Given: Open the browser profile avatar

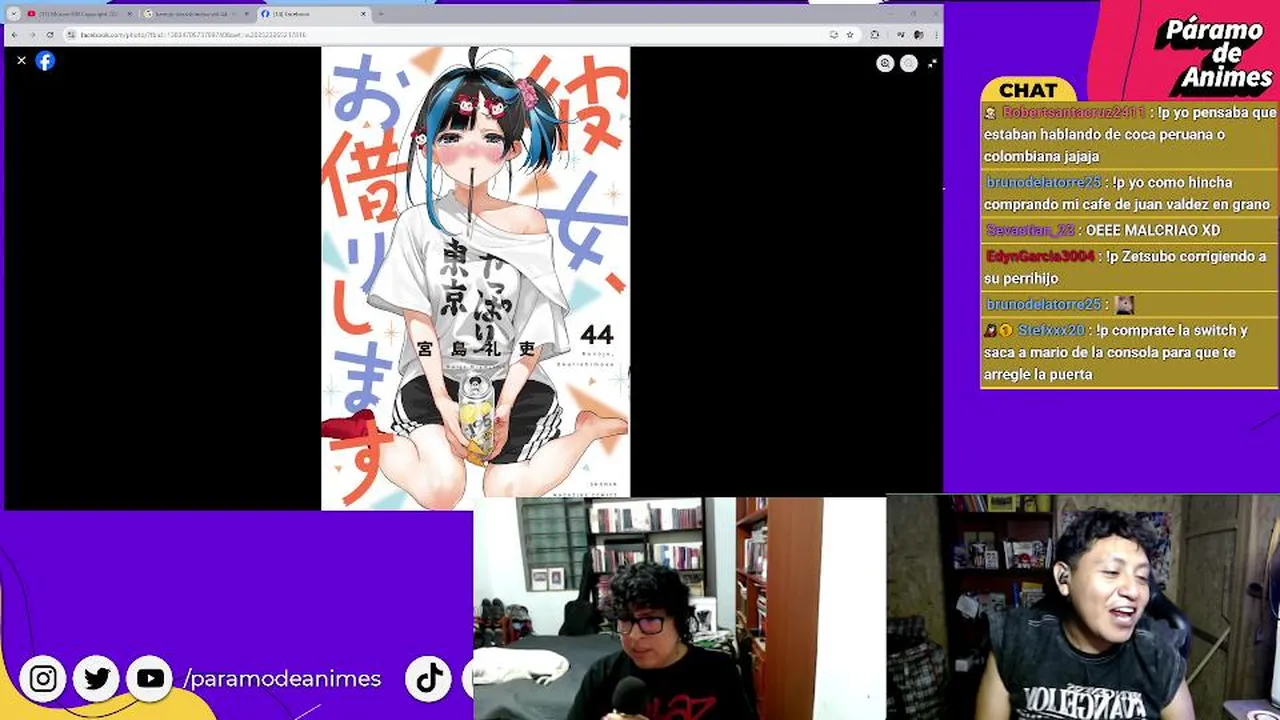Looking at the screenshot, I should pyautogui.click(x=918, y=35).
